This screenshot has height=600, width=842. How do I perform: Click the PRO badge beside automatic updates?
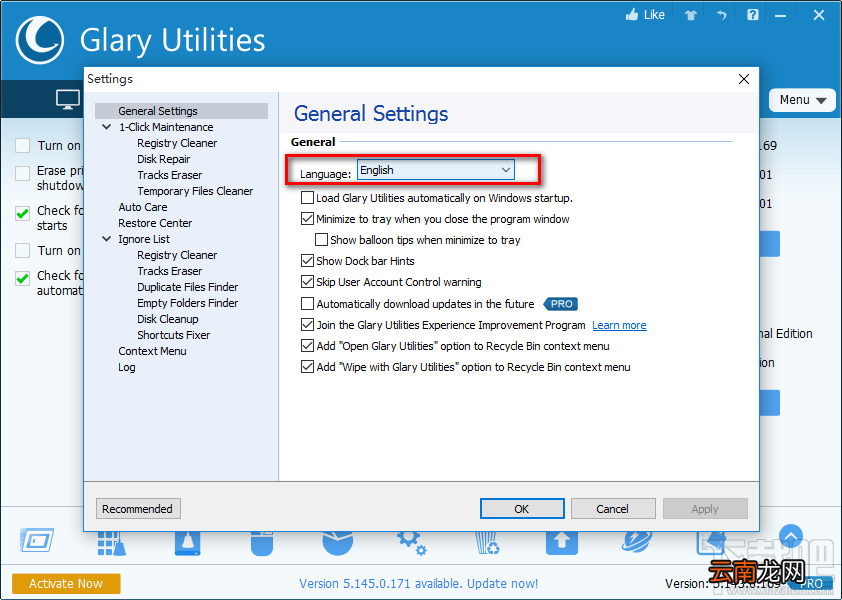pos(561,304)
